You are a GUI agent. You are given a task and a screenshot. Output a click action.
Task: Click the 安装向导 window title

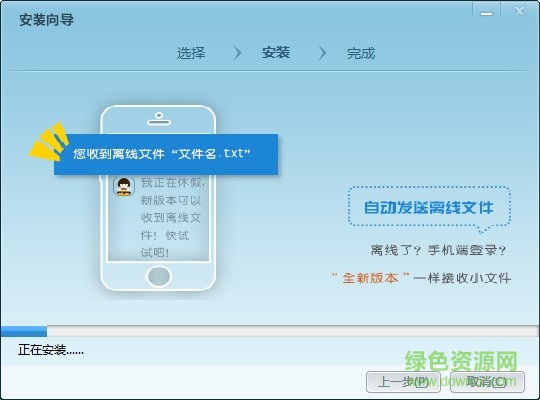[x=46, y=20]
